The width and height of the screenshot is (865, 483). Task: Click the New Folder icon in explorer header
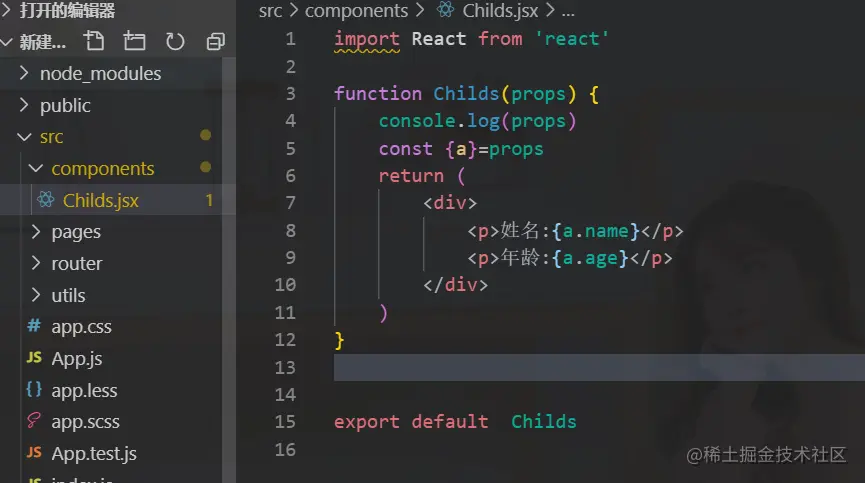click(134, 41)
